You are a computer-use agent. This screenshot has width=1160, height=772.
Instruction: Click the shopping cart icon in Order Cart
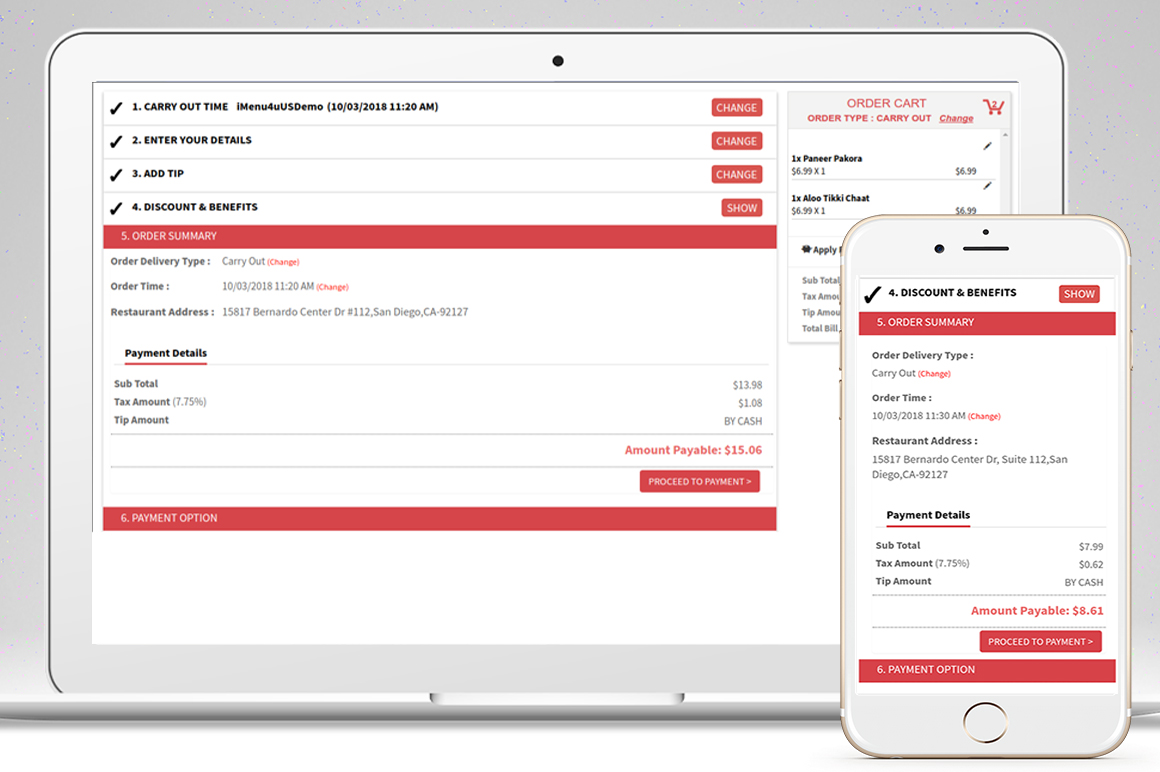993,107
